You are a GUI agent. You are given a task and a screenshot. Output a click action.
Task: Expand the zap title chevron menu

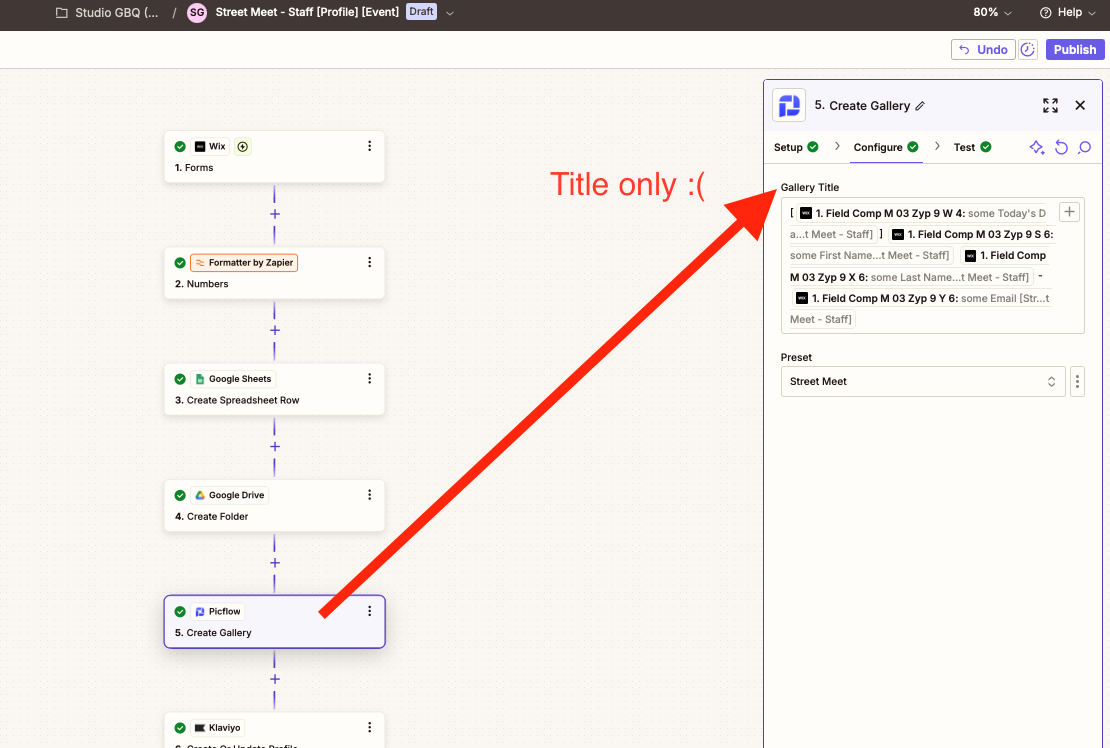[x=450, y=13]
